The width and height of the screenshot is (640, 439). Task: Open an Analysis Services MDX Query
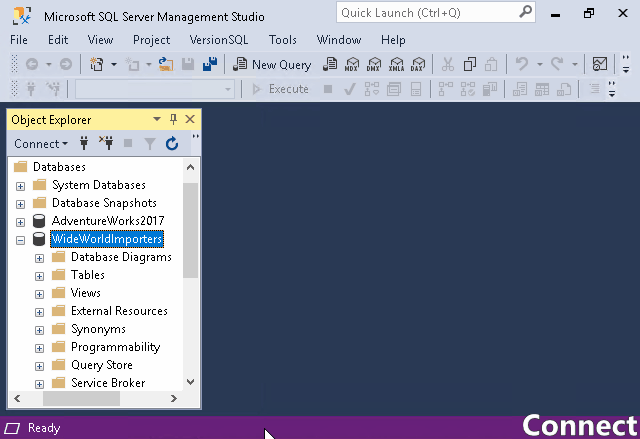pos(352,64)
